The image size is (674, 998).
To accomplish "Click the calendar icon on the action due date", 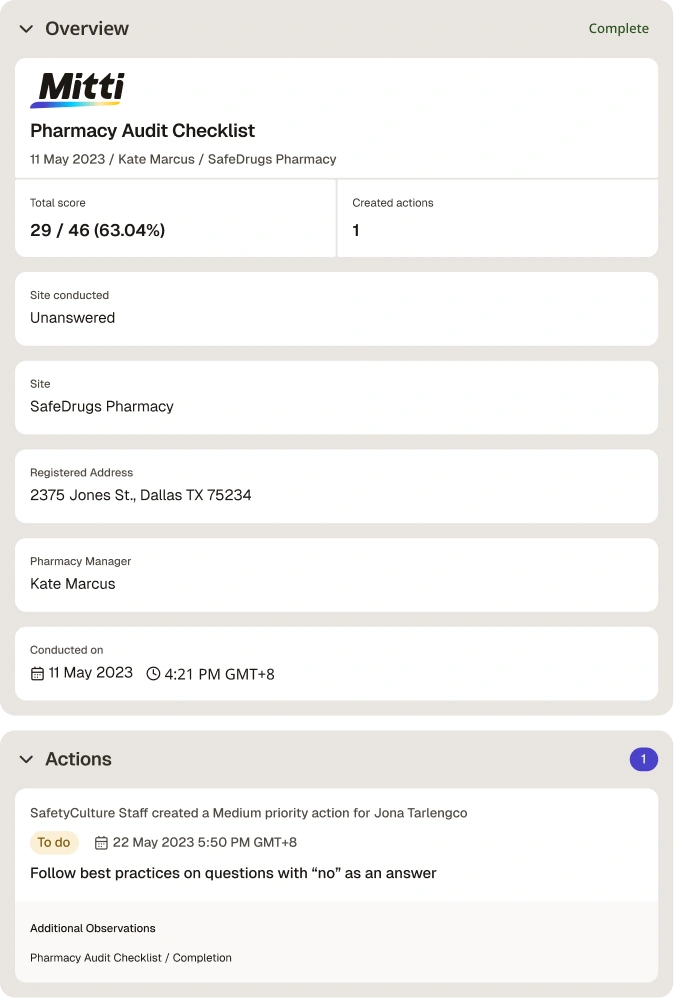I will point(101,843).
